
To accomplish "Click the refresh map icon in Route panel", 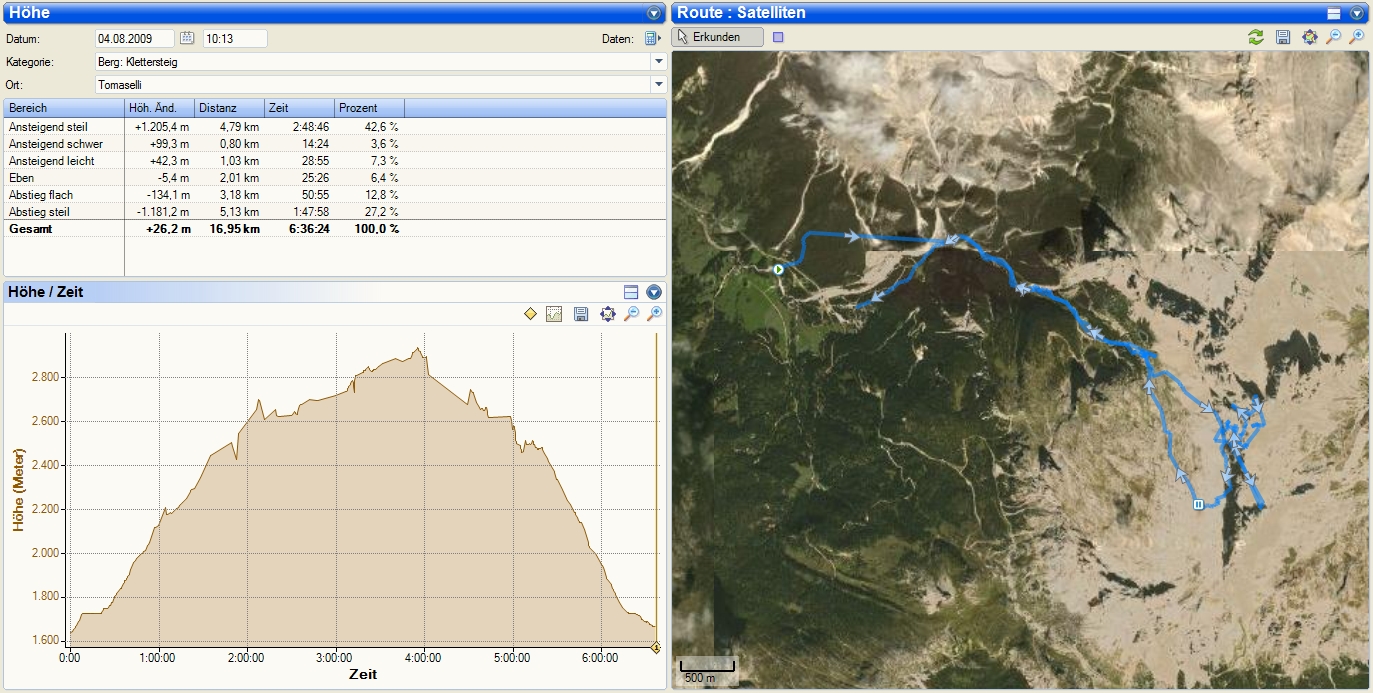I will 1255,37.
